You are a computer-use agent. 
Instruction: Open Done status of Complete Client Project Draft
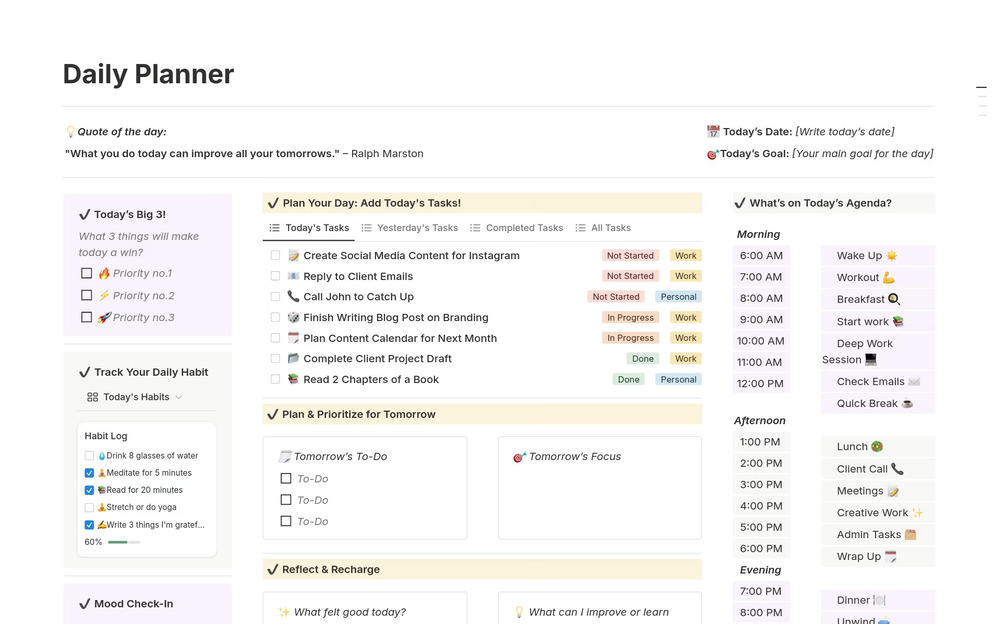tap(643, 359)
